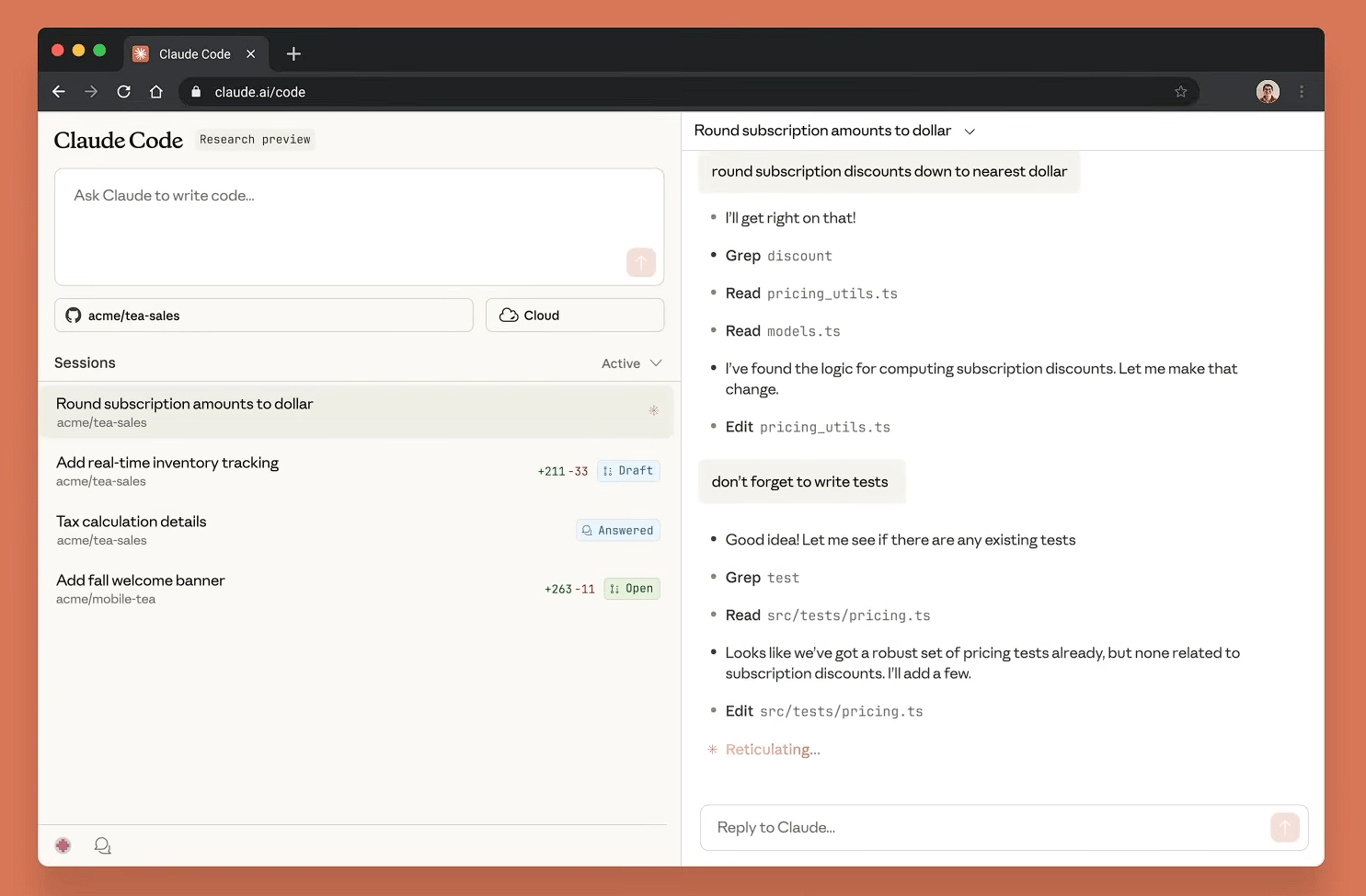Viewport: 1366px width, 896px height.
Task: Open the acme/tea-sales repository selector
Action: point(264,316)
